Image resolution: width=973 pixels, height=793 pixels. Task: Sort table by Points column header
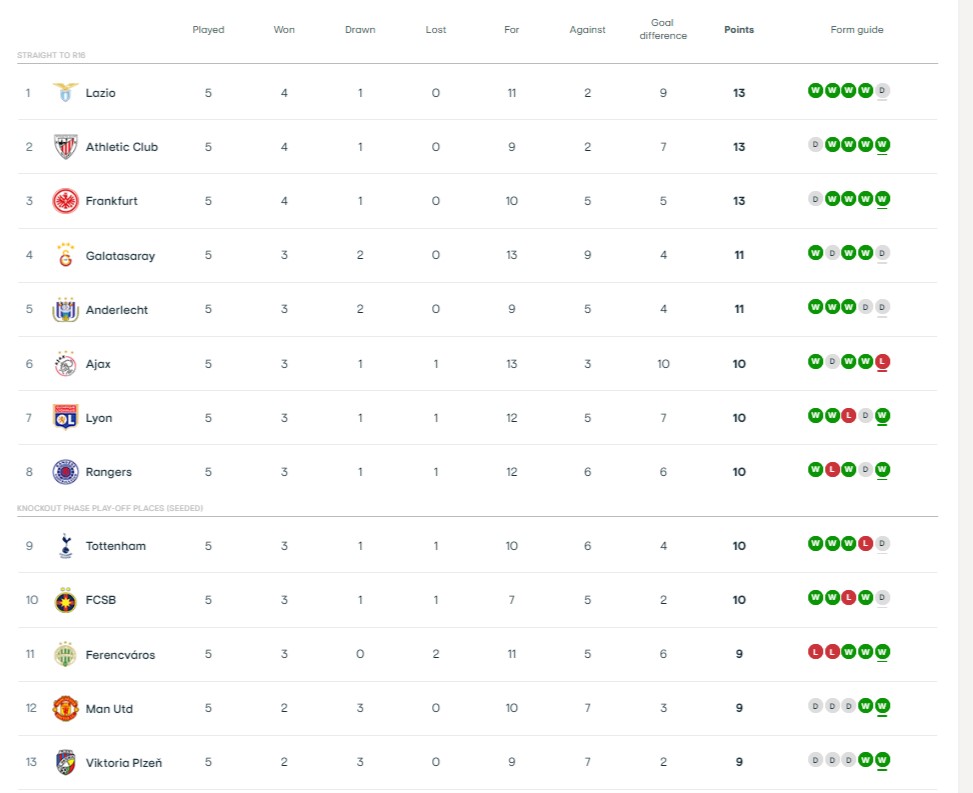click(x=739, y=30)
